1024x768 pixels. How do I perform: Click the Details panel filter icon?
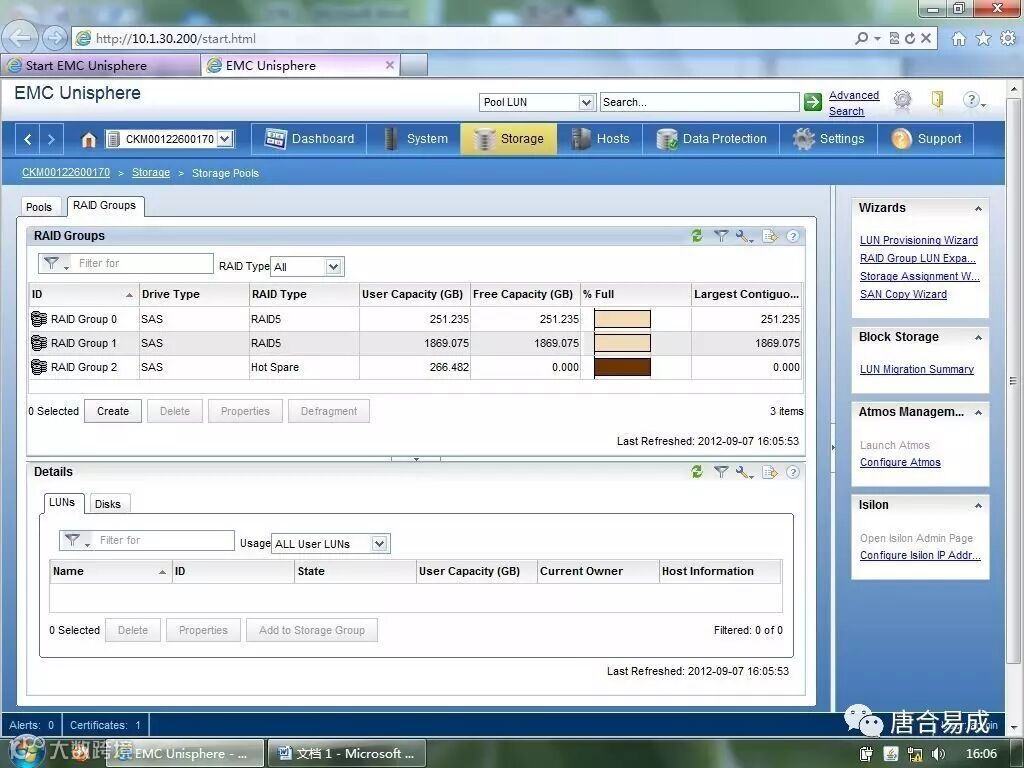(x=720, y=472)
